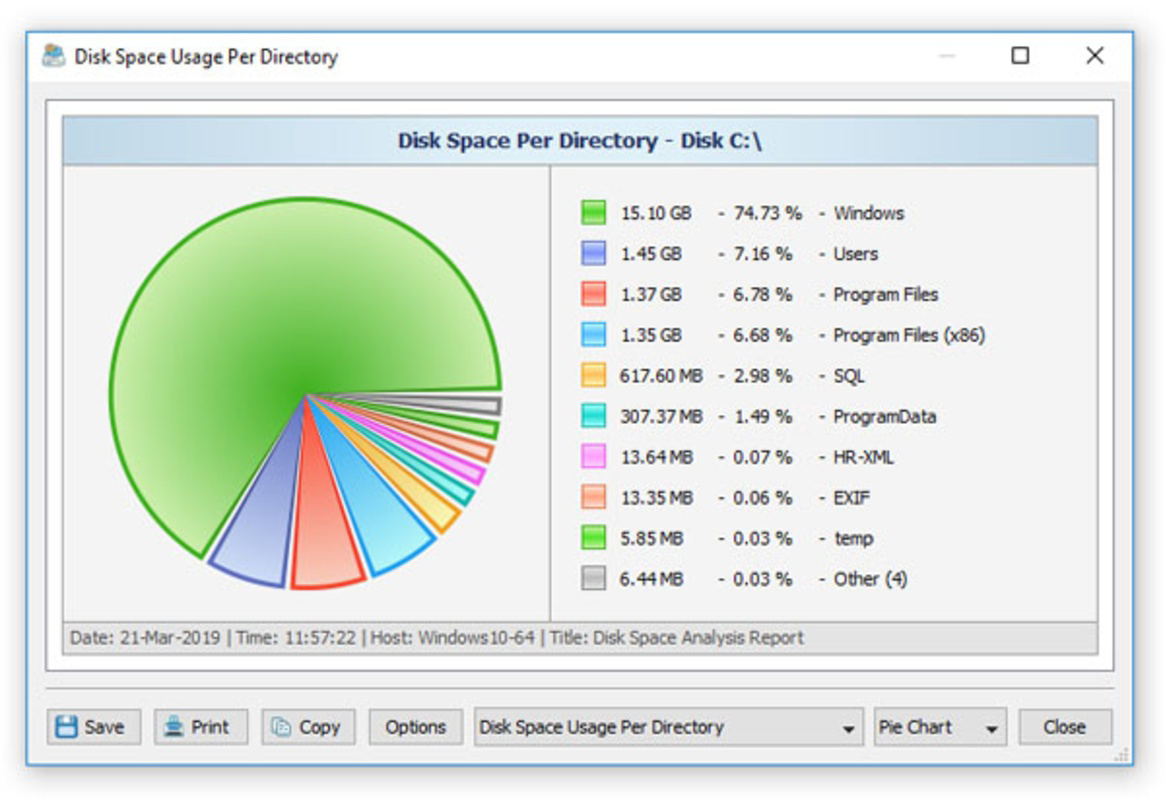Click the '15.10 GB' size value
This screenshot has width=1165, height=800.
[656, 213]
